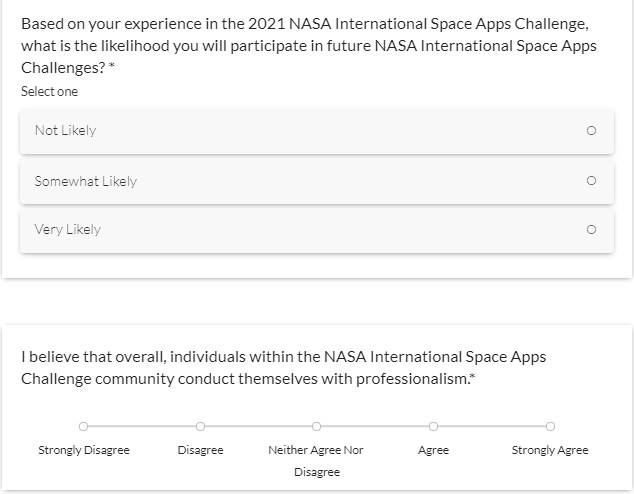Click the 'Strongly Disagree' text label
634x494 pixels.
coord(84,450)
